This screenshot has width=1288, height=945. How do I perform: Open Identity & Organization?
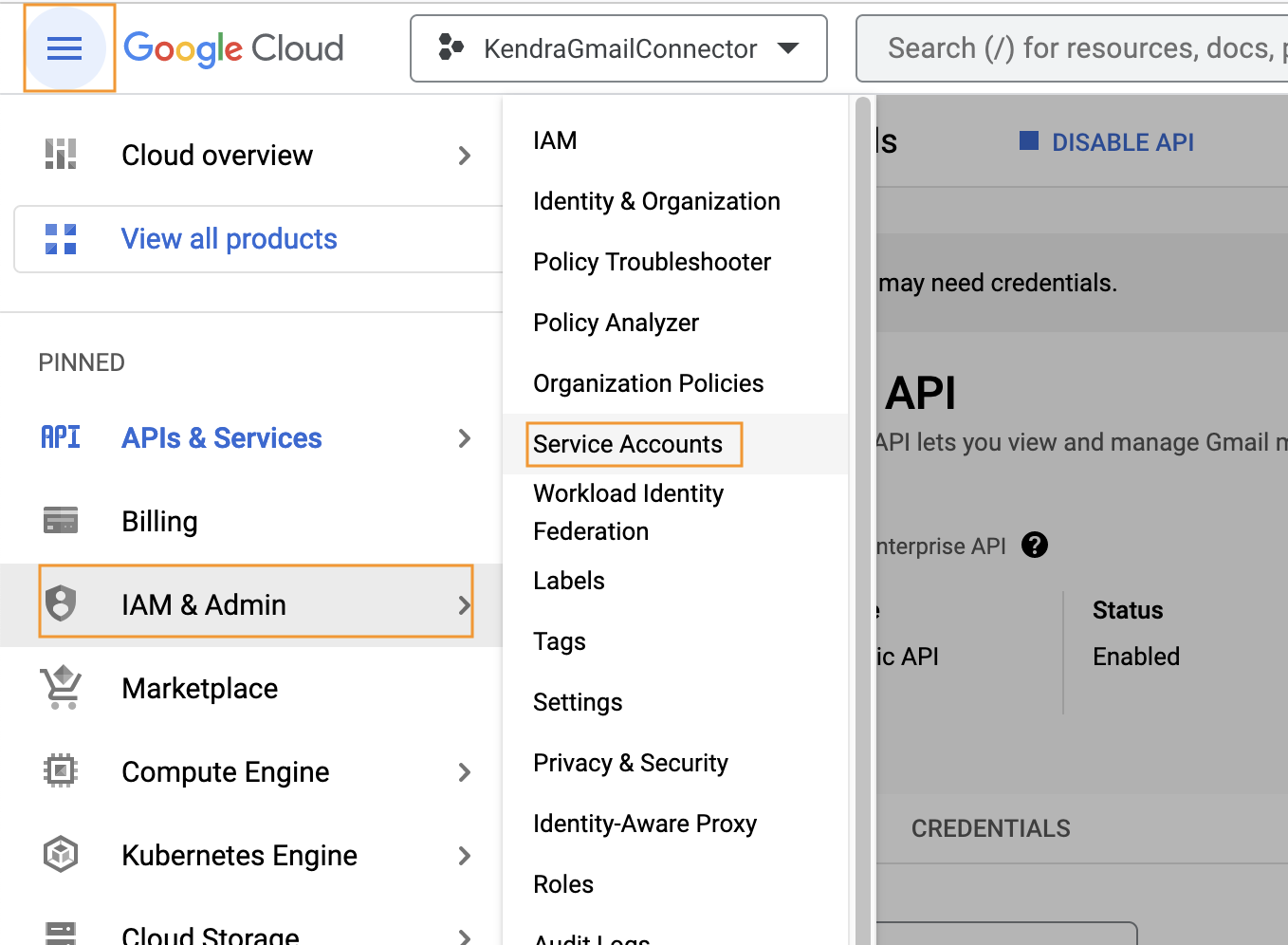tap(656, 201)
